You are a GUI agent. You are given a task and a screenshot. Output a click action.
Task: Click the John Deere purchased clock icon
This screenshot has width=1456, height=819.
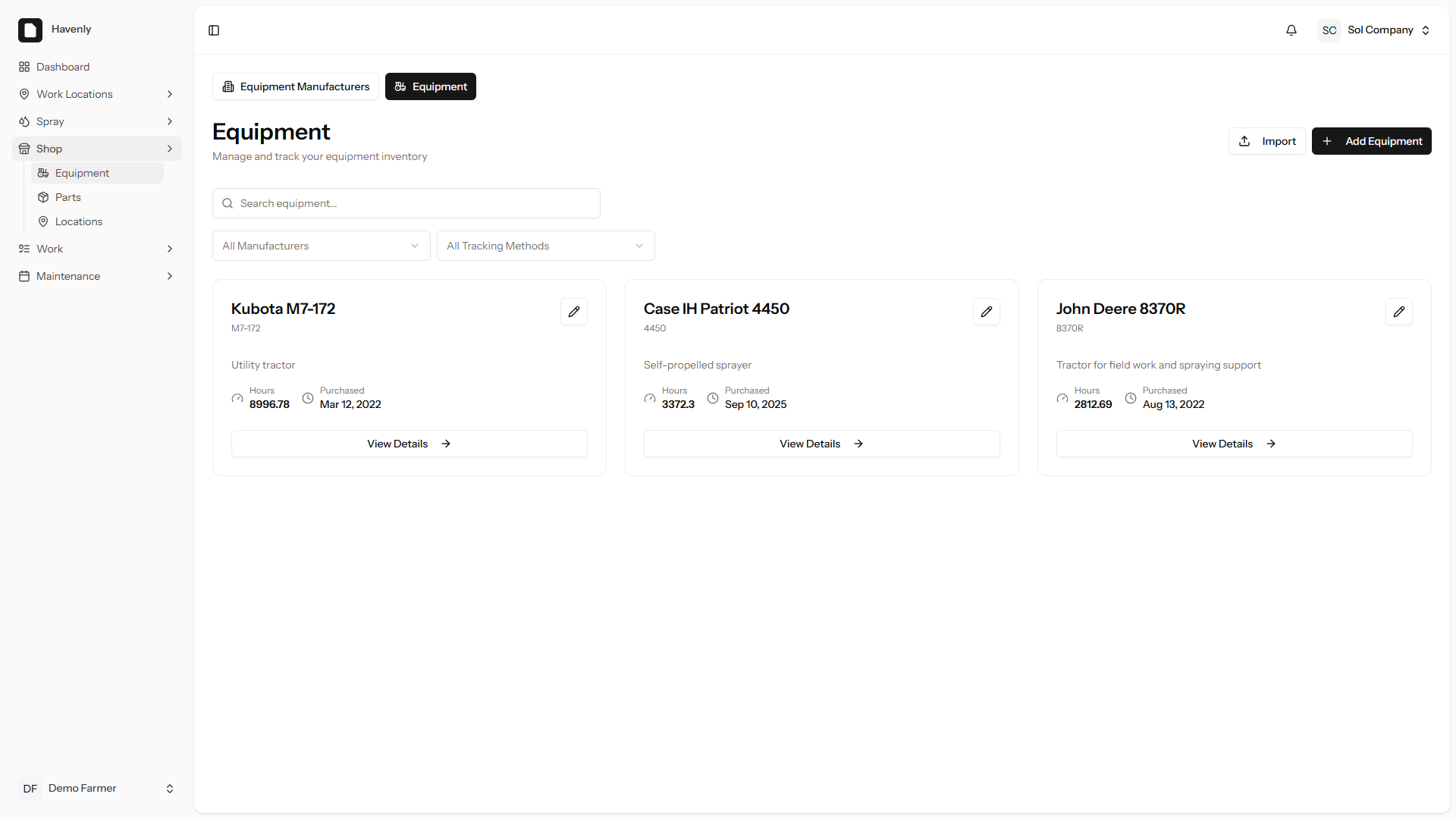1131,398
